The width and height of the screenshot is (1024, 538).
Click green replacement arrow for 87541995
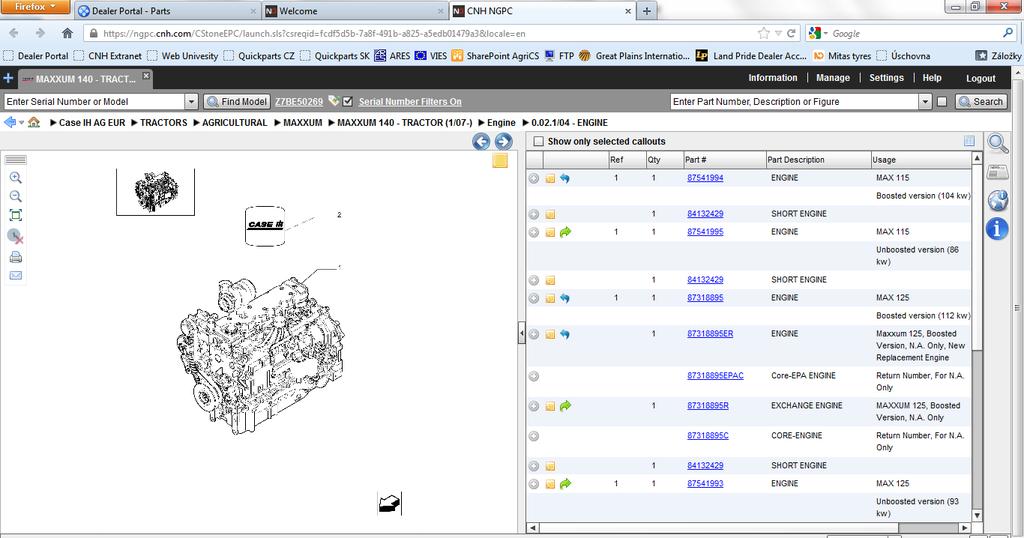[x=566, y=232]
